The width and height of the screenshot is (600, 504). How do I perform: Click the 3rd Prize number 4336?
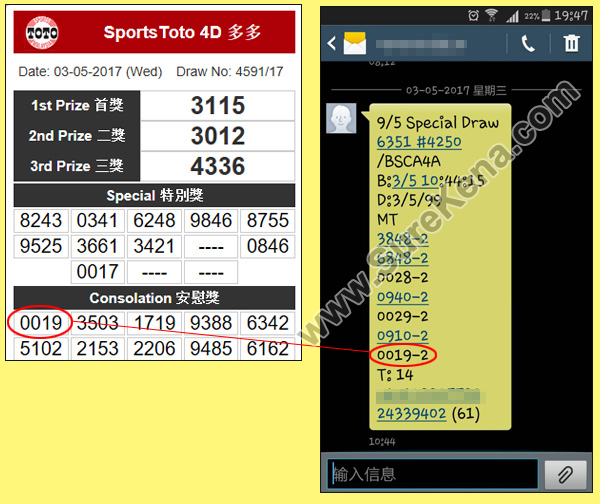[x=218, y=166]
